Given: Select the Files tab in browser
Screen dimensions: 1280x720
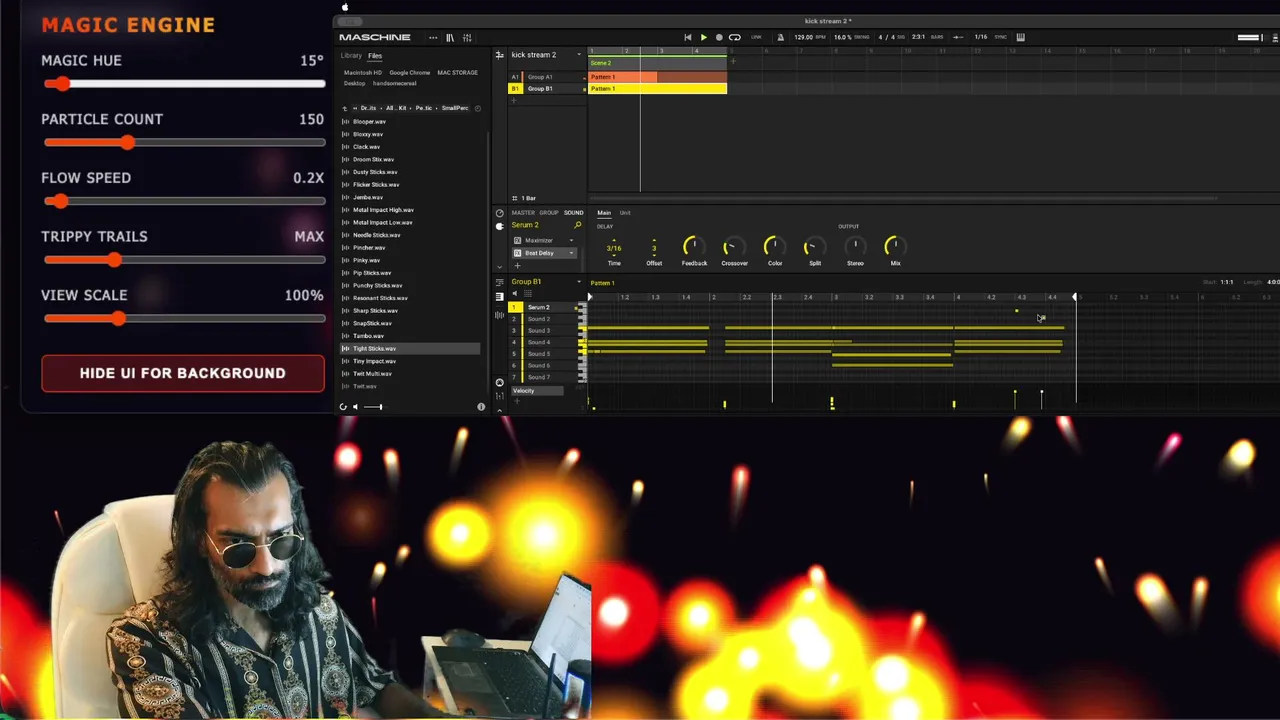Looking at the screenshot, I should (x=375, y=56).
